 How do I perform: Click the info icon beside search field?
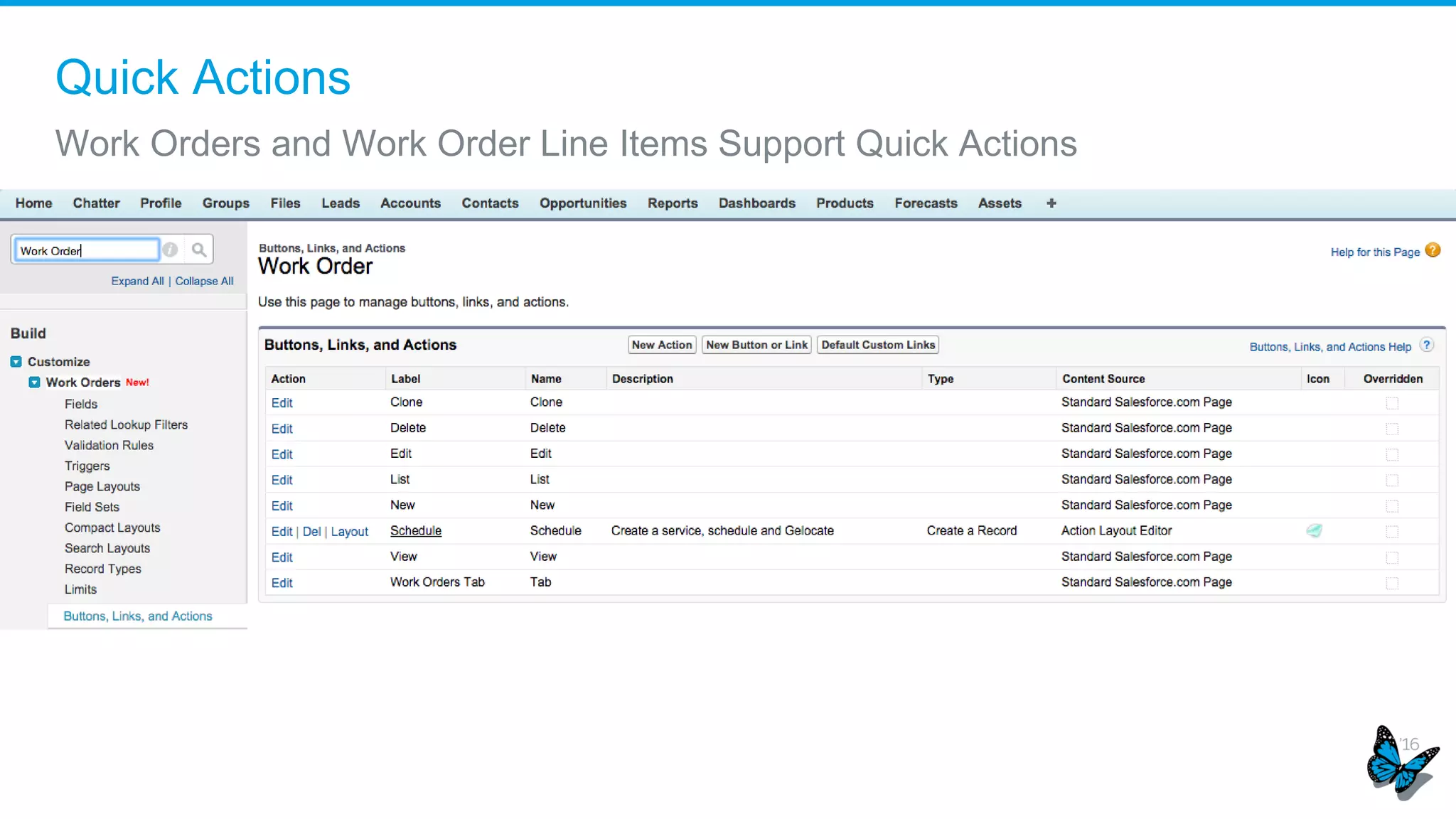170,250
